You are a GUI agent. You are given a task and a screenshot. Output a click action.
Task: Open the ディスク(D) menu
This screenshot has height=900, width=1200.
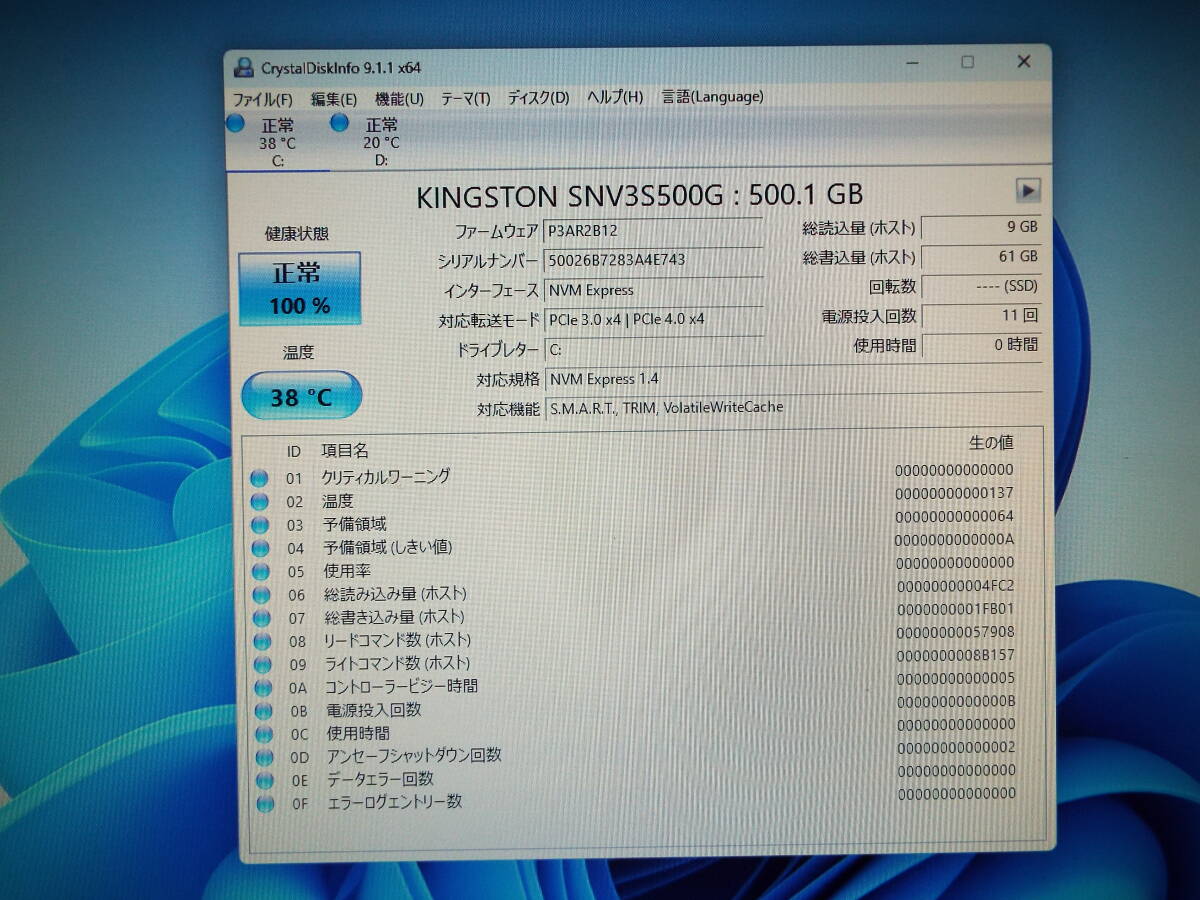click(538, 98)
